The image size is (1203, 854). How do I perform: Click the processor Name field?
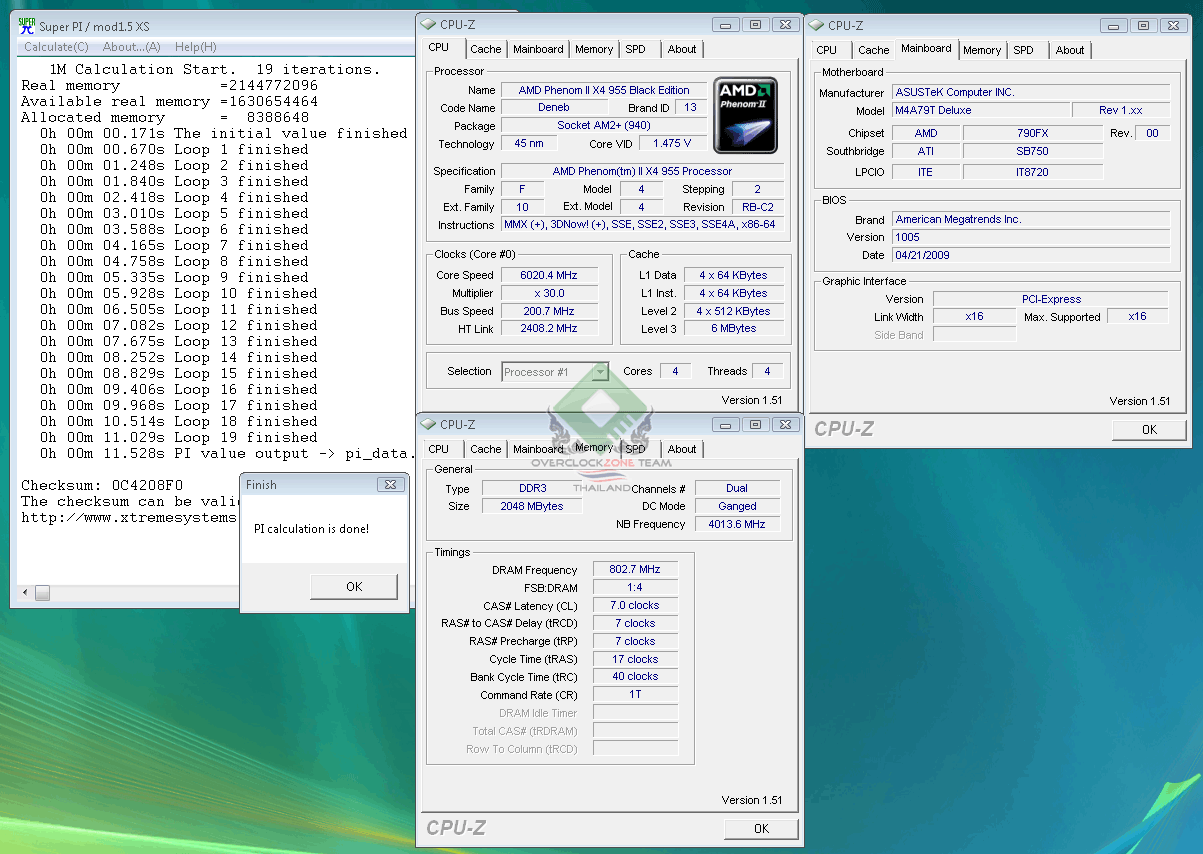(x=603, y=90)
